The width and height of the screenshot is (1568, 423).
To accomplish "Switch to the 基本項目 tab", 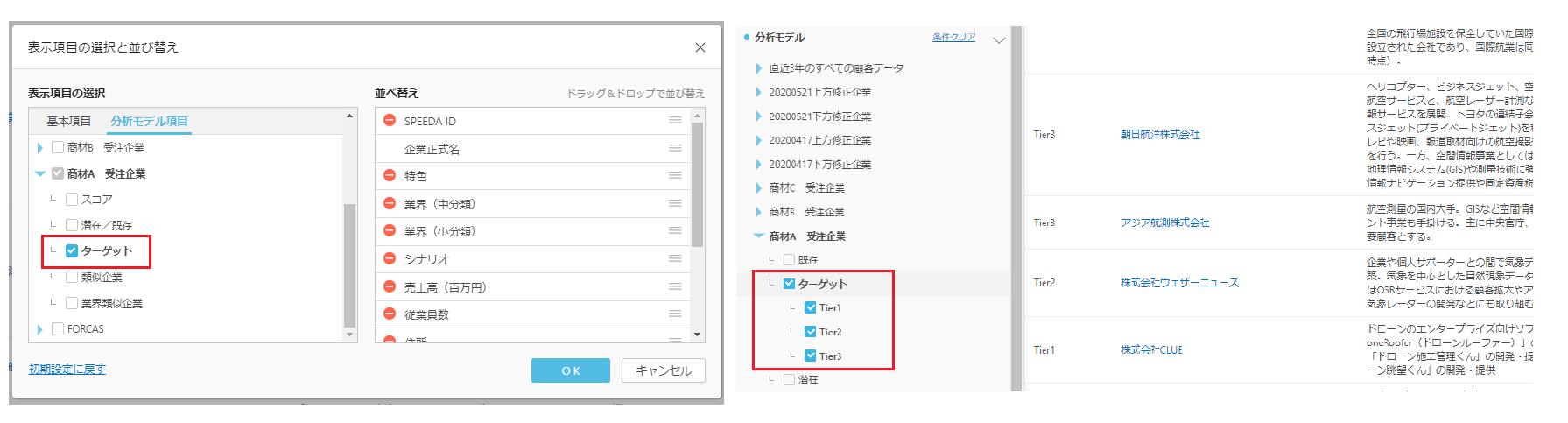I will 68,122.
